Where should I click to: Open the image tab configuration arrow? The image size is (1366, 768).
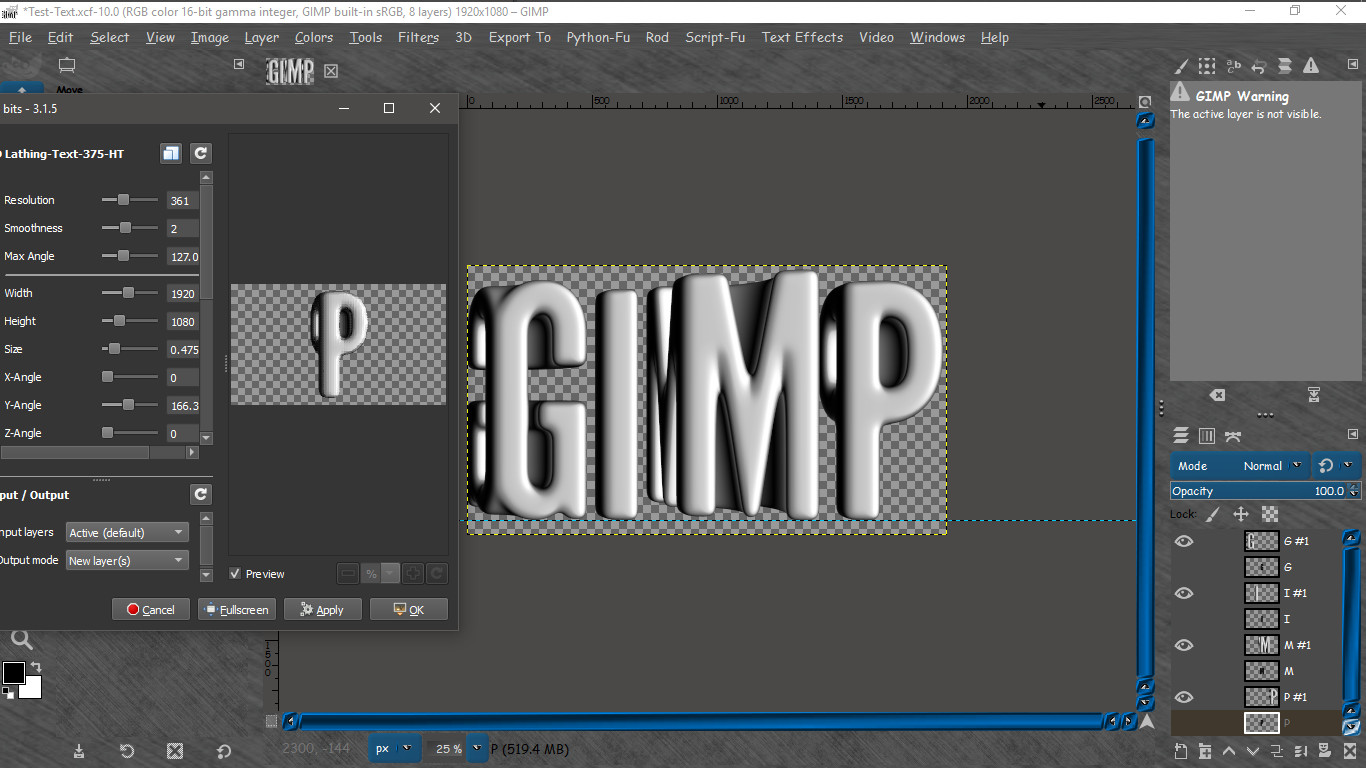[239, 64]
